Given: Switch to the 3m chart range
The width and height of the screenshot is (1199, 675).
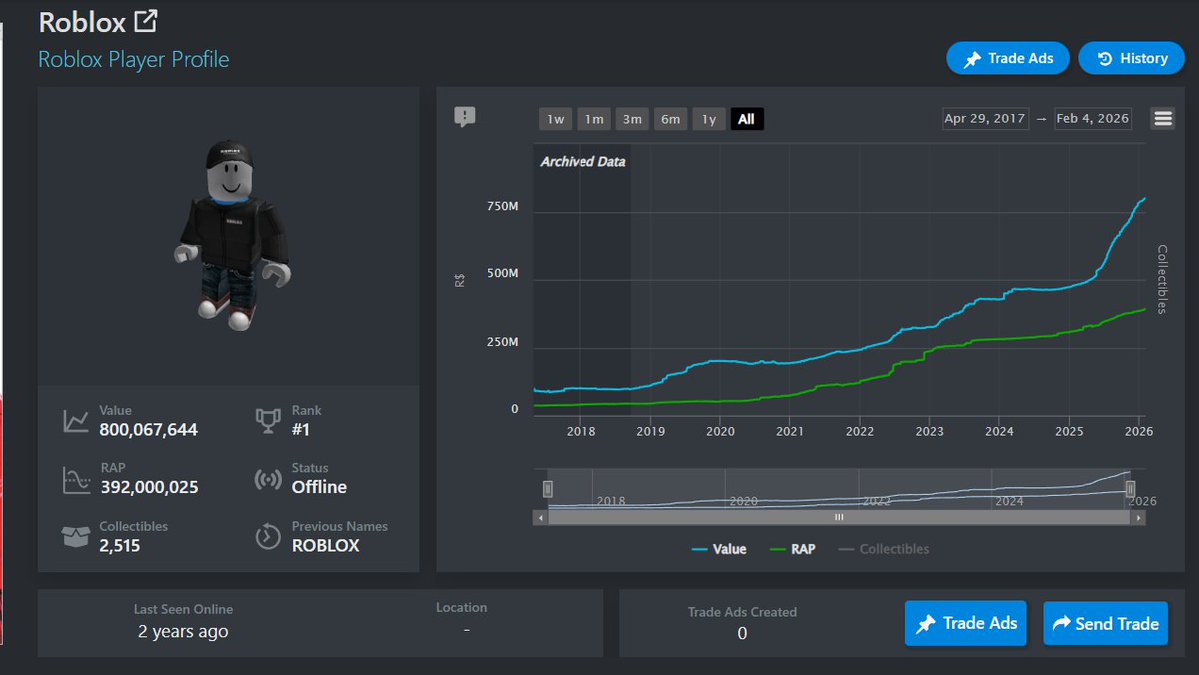Looking at the screenshot, I should [632, 118].
